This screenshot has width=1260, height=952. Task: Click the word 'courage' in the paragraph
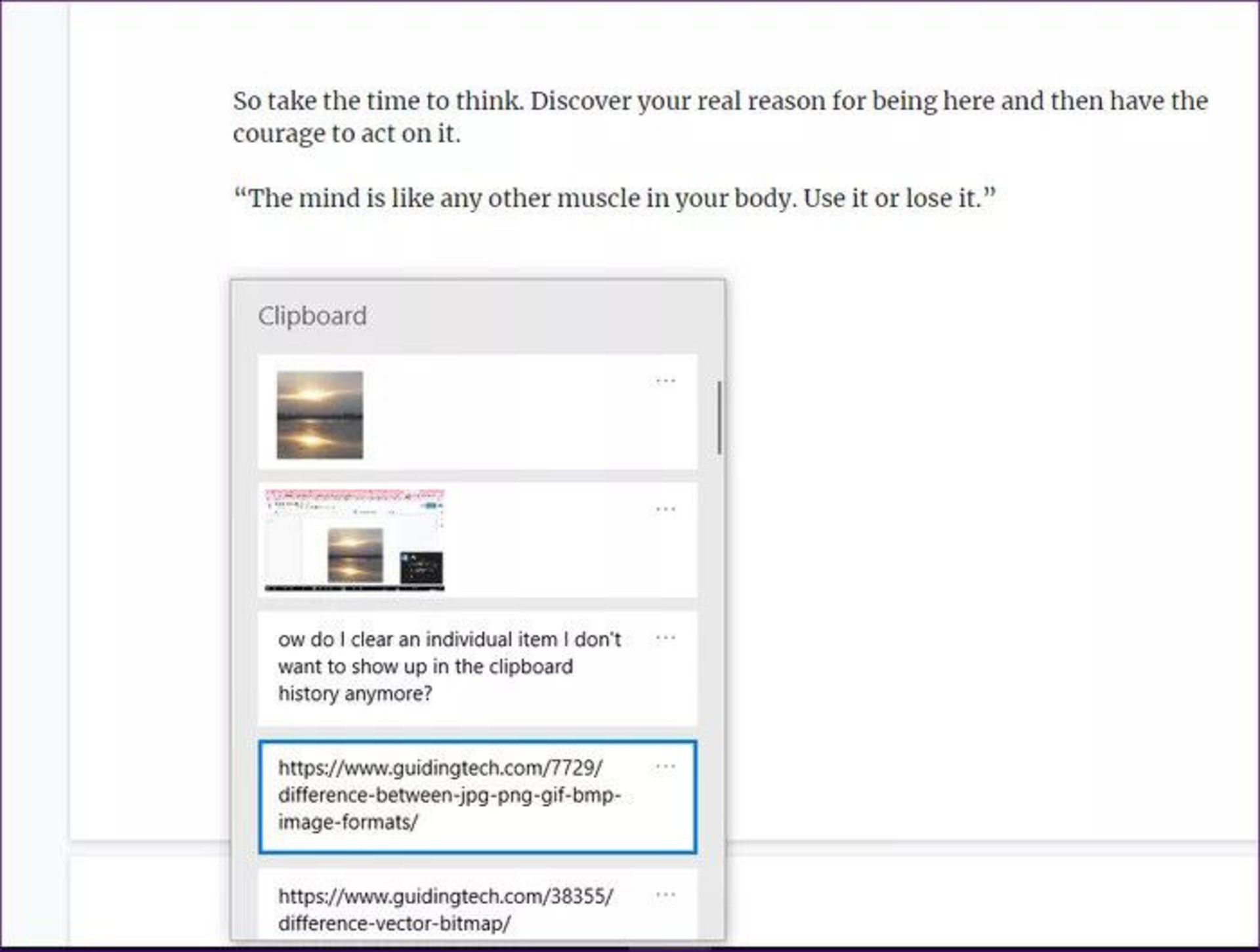point(278,134)
